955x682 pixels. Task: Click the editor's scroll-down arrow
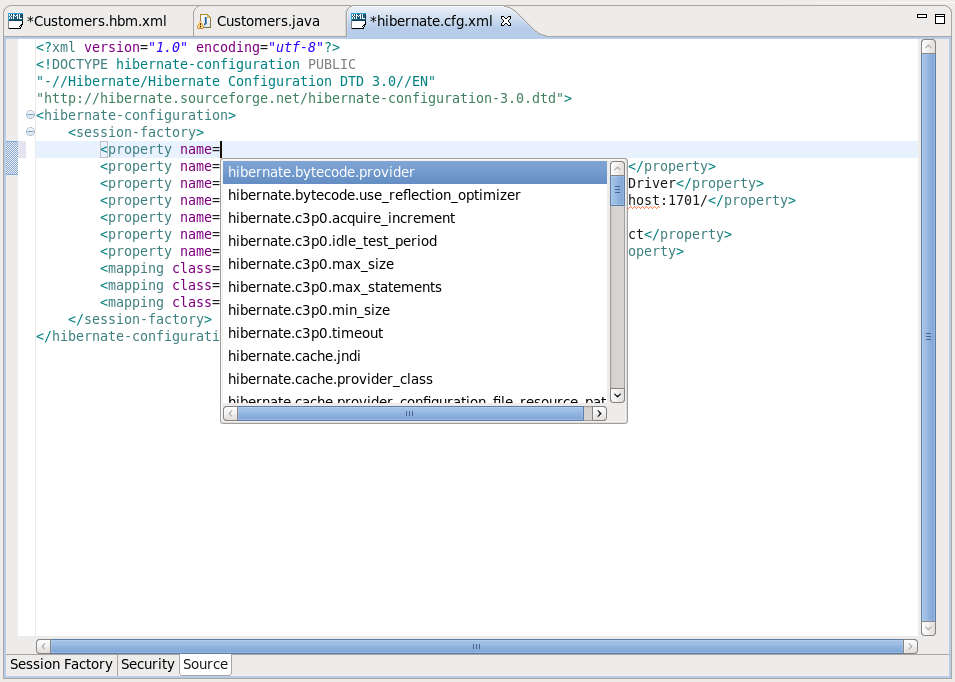[928, 628]
